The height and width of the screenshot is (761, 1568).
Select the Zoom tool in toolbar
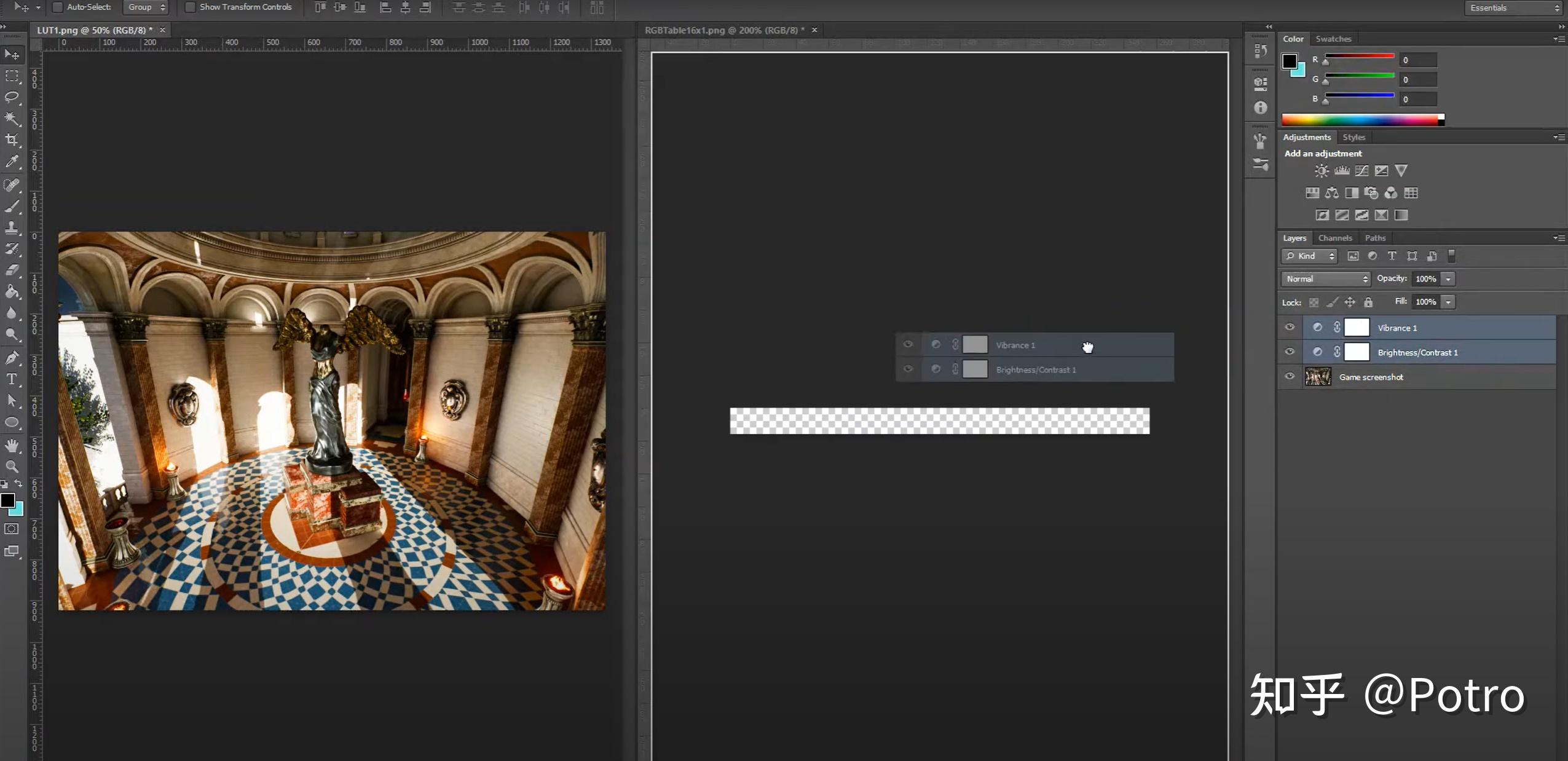pos(12,466)
